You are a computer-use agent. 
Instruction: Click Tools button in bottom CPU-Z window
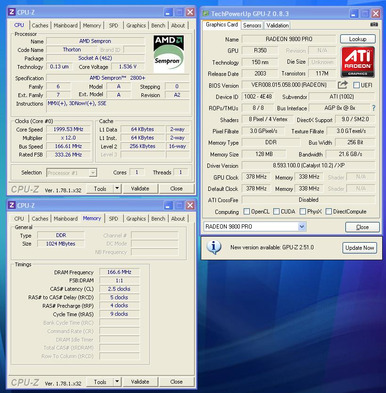pos(100,382)
